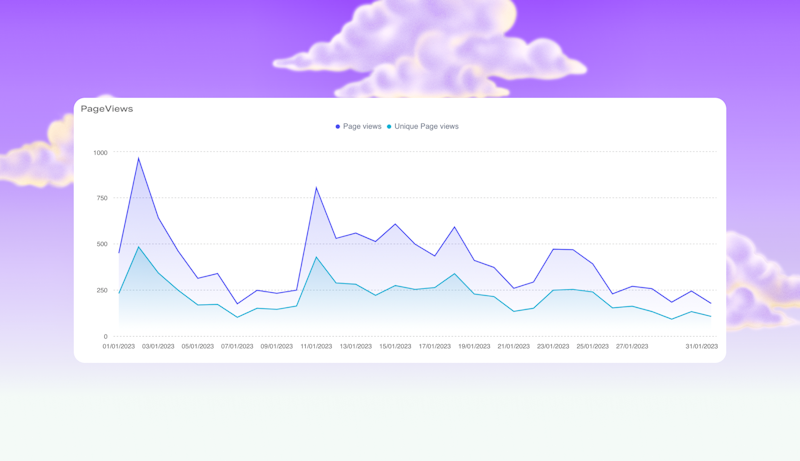Image resolution: width=800 pixels, height=461 pixels.
Task: Click the 07/01/2023 date label
Action: pyautogui.click(x=237, y=346)
